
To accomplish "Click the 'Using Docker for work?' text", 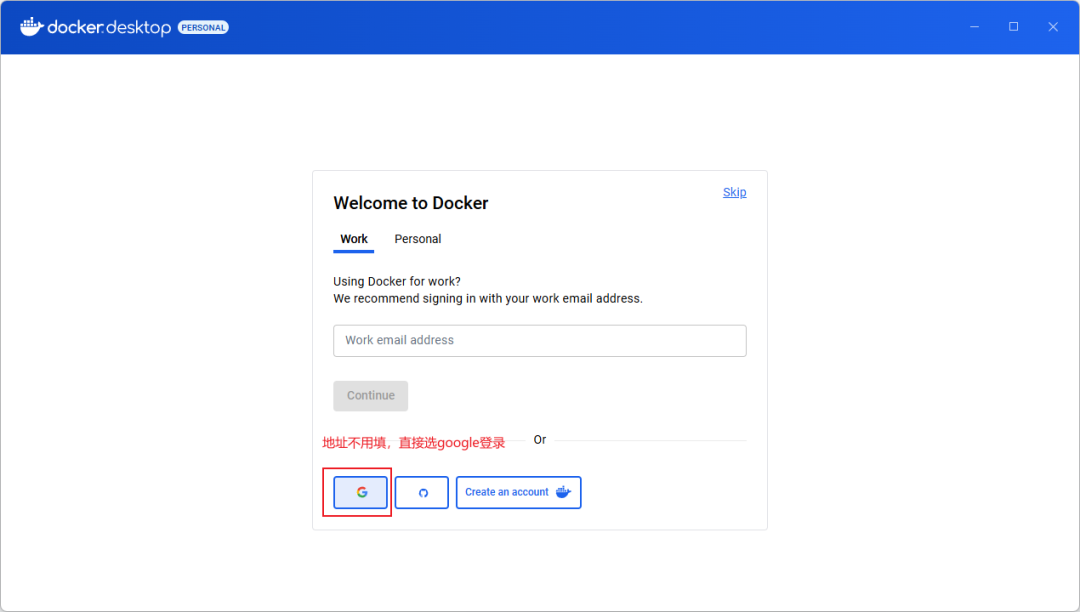I will click(397, 282).
